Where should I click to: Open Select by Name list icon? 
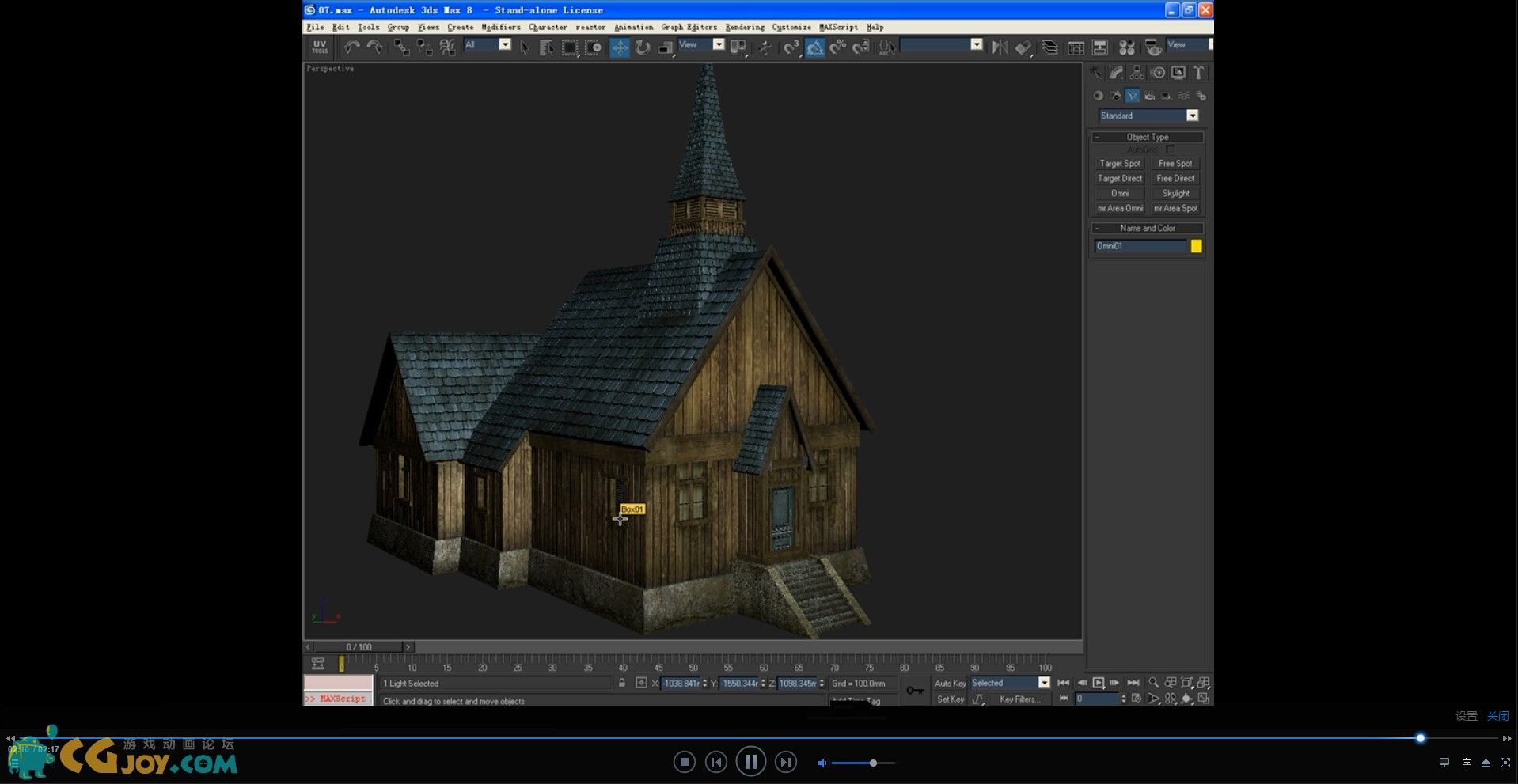click(x=547, y=47)
